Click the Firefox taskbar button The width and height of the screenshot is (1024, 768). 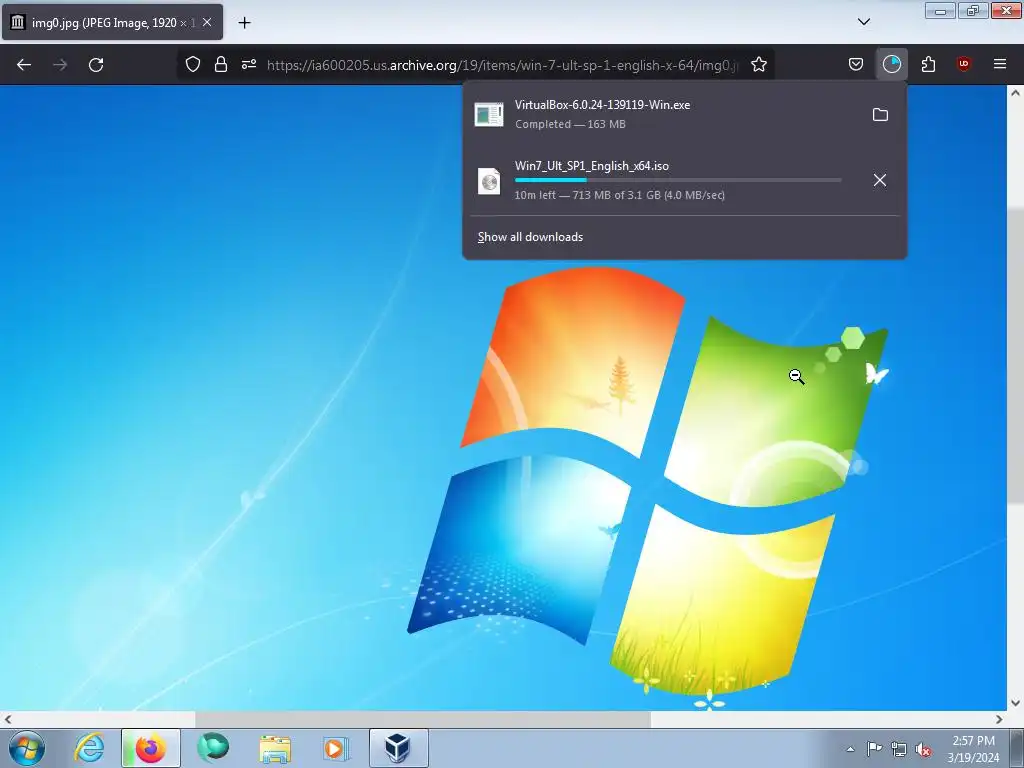point(150,748)
